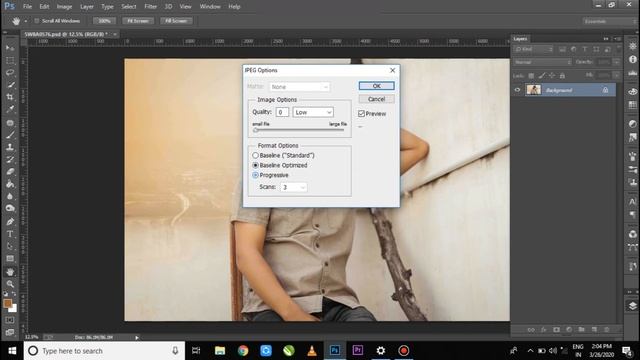Screen dimensions: 640x360
Task: Open the Histogram panel icon
Action: 633,73
